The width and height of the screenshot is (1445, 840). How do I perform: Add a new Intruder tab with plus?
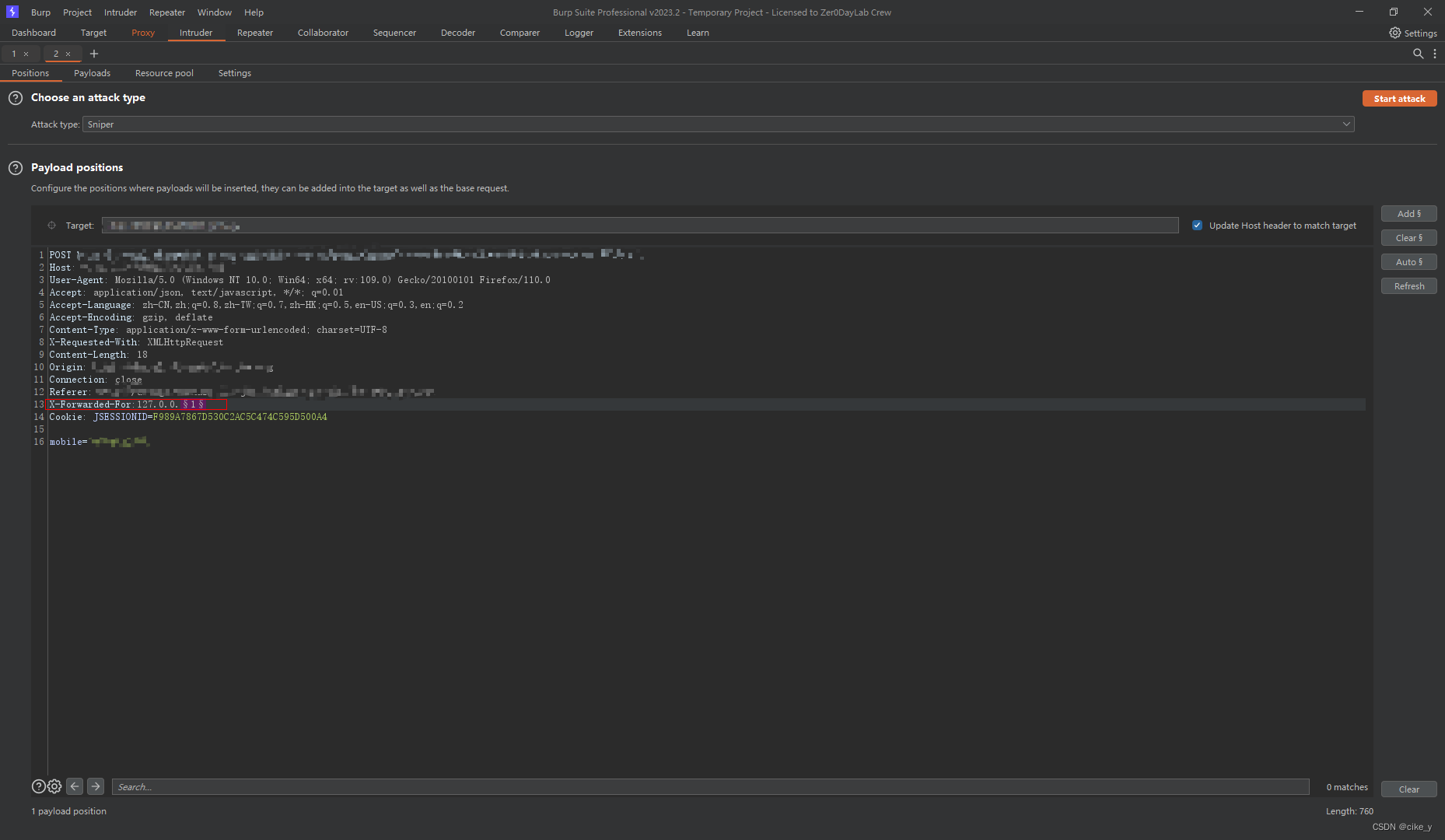[x=94, y=54]
